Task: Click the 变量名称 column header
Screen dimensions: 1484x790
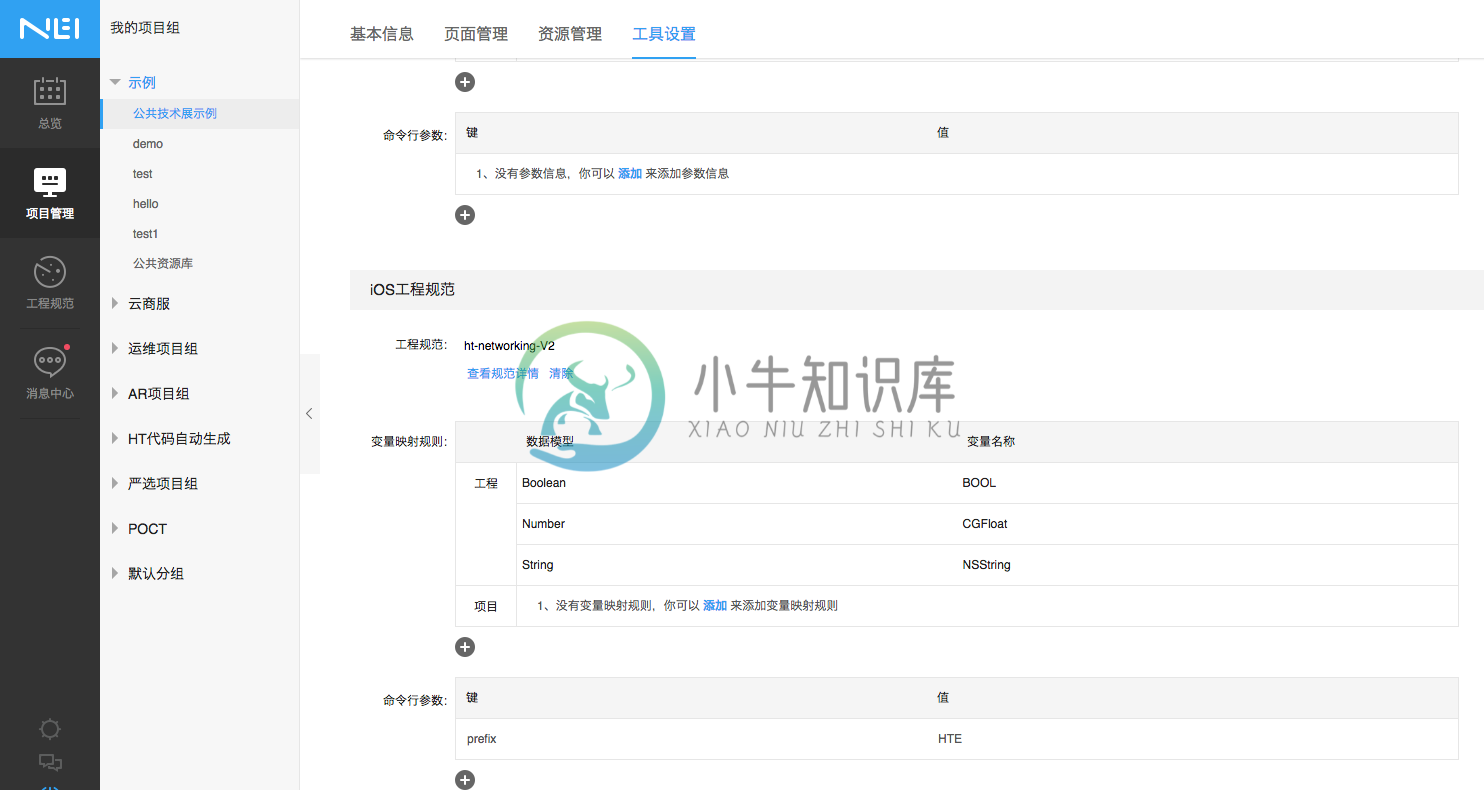Action: 991,441
